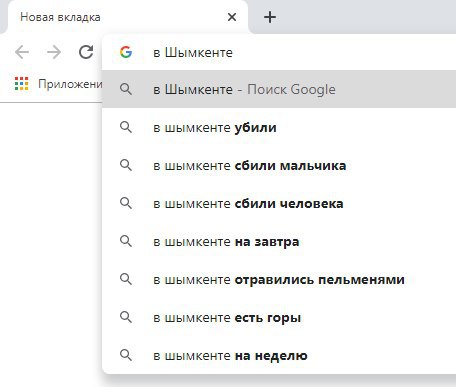
Task: Open the Приложения bookmarks shortcut label
Action: [x=70, y=84]
